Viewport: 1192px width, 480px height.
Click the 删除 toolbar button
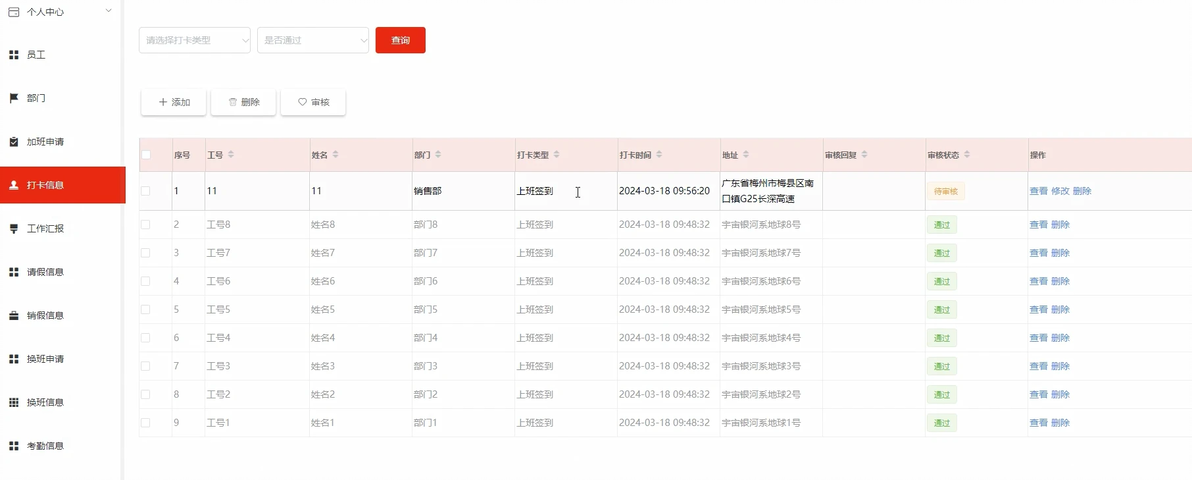click(243, 102)
